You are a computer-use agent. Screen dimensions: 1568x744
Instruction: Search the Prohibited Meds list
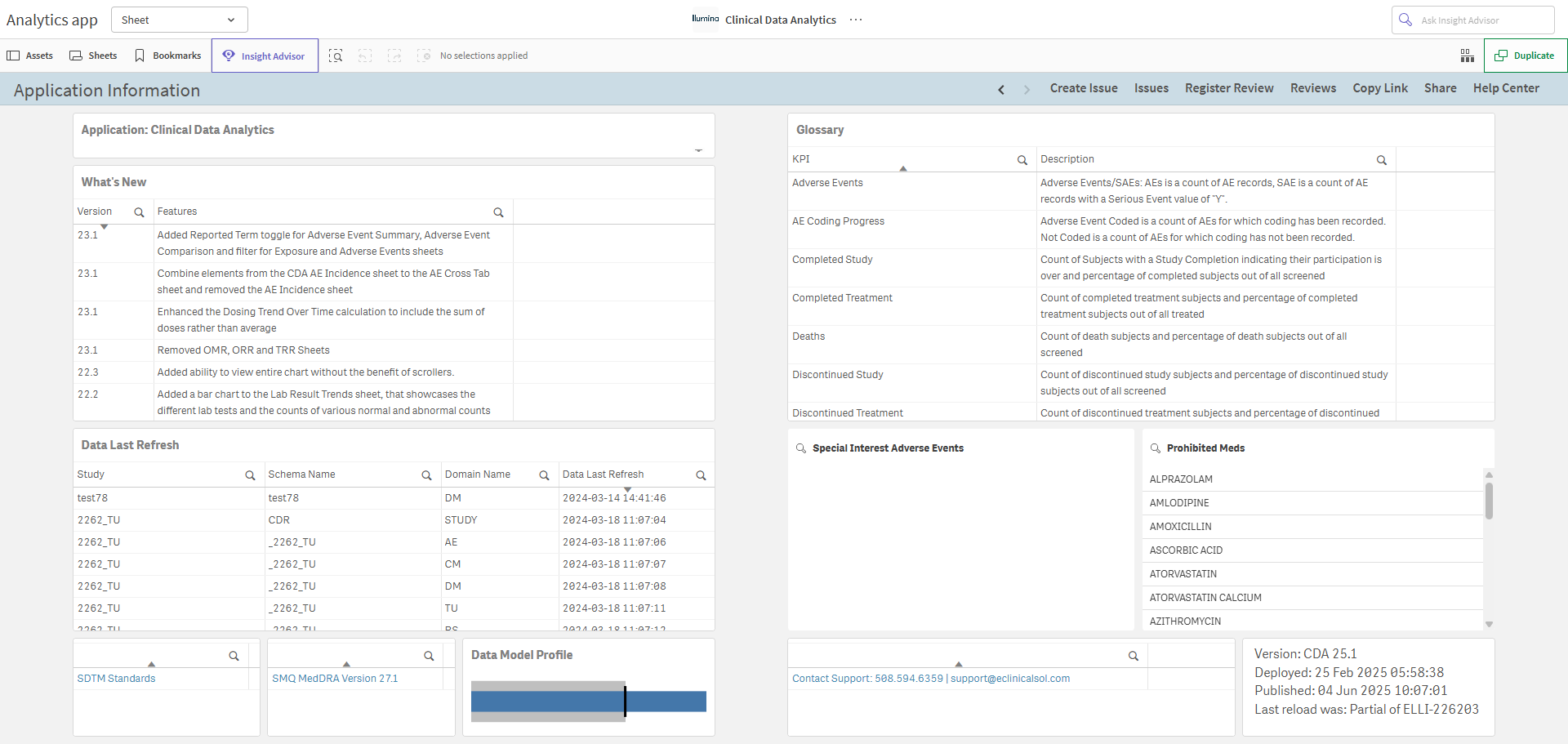tap(1156, 448)
